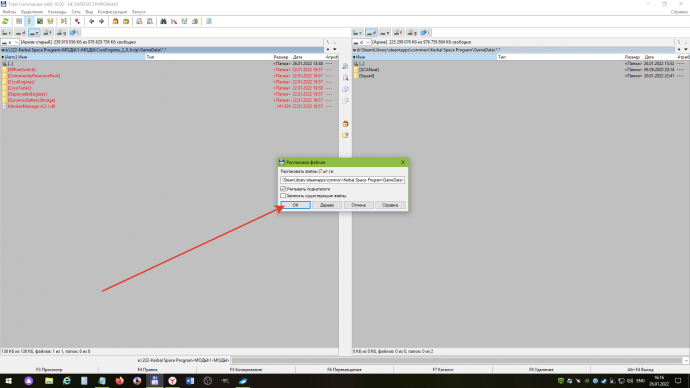Screen dimensions: 690x388
Task: Open the Запуск menu
Action: point(139,12)
